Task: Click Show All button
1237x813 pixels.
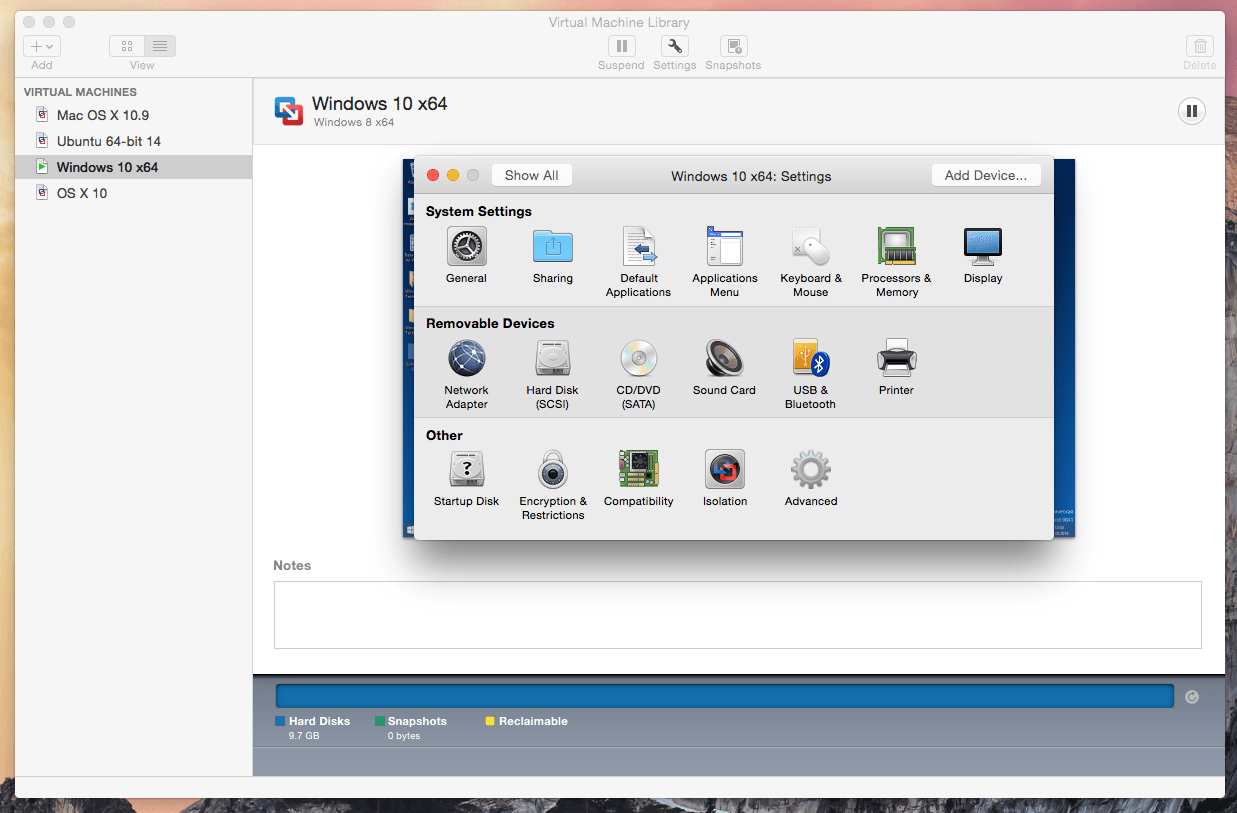Action: pos(531,175)
